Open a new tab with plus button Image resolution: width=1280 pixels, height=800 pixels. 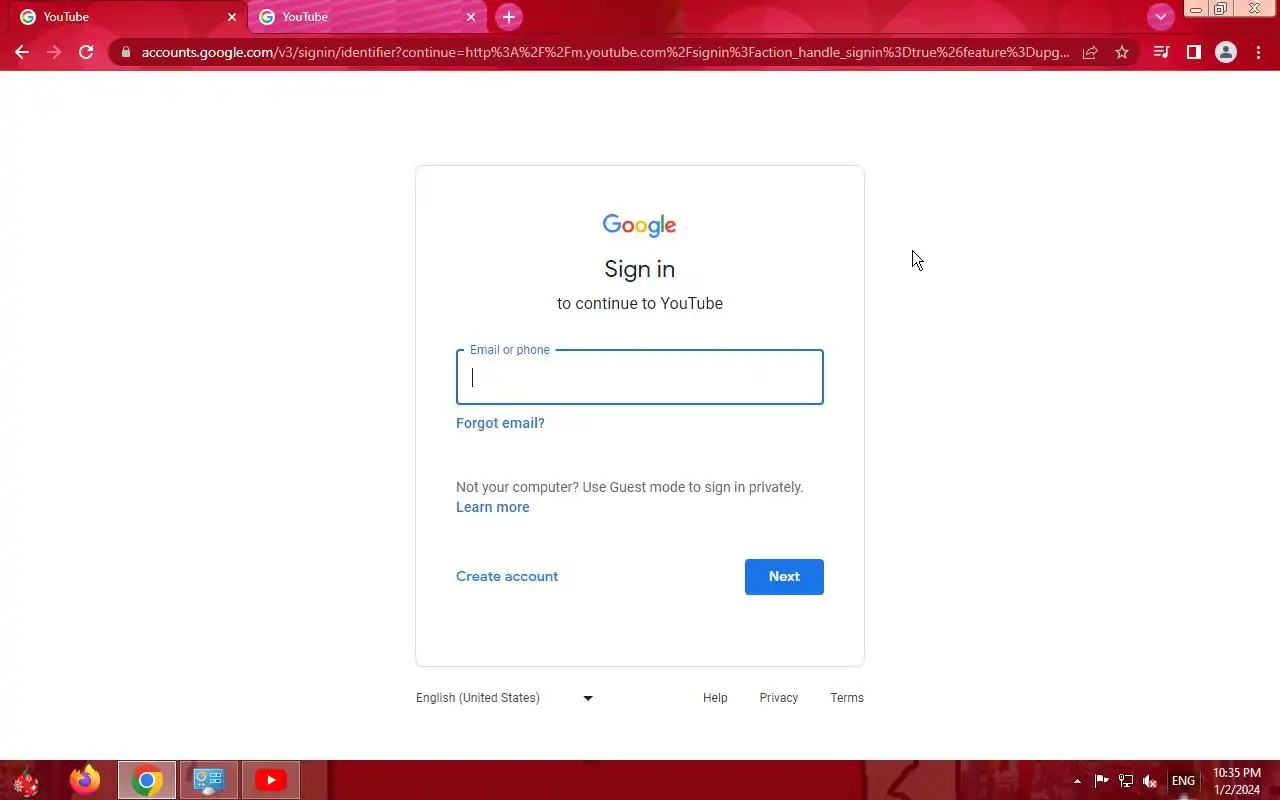click(x=509, y=17)
